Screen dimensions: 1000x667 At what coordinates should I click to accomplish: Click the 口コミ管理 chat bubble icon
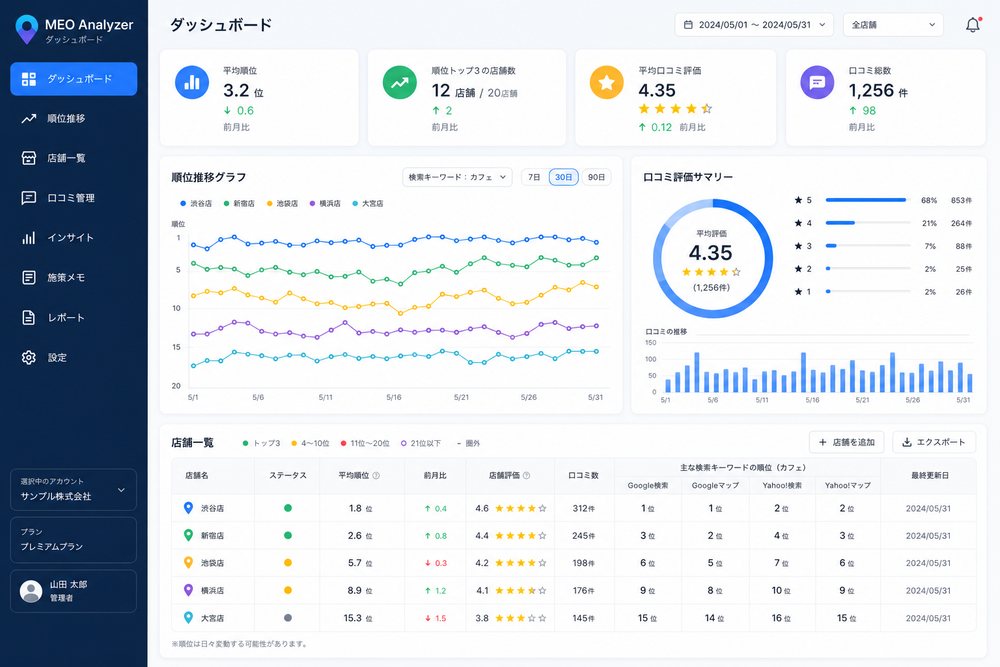29,198
